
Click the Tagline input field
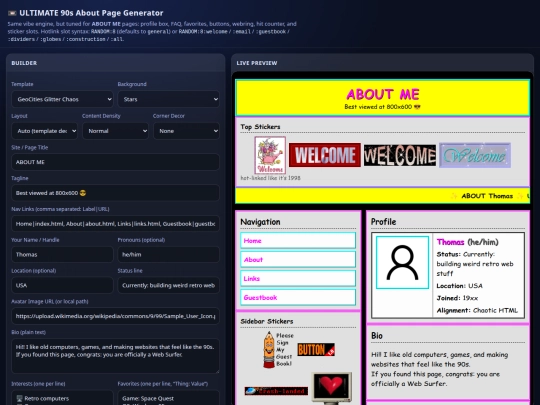coord(115,193)
